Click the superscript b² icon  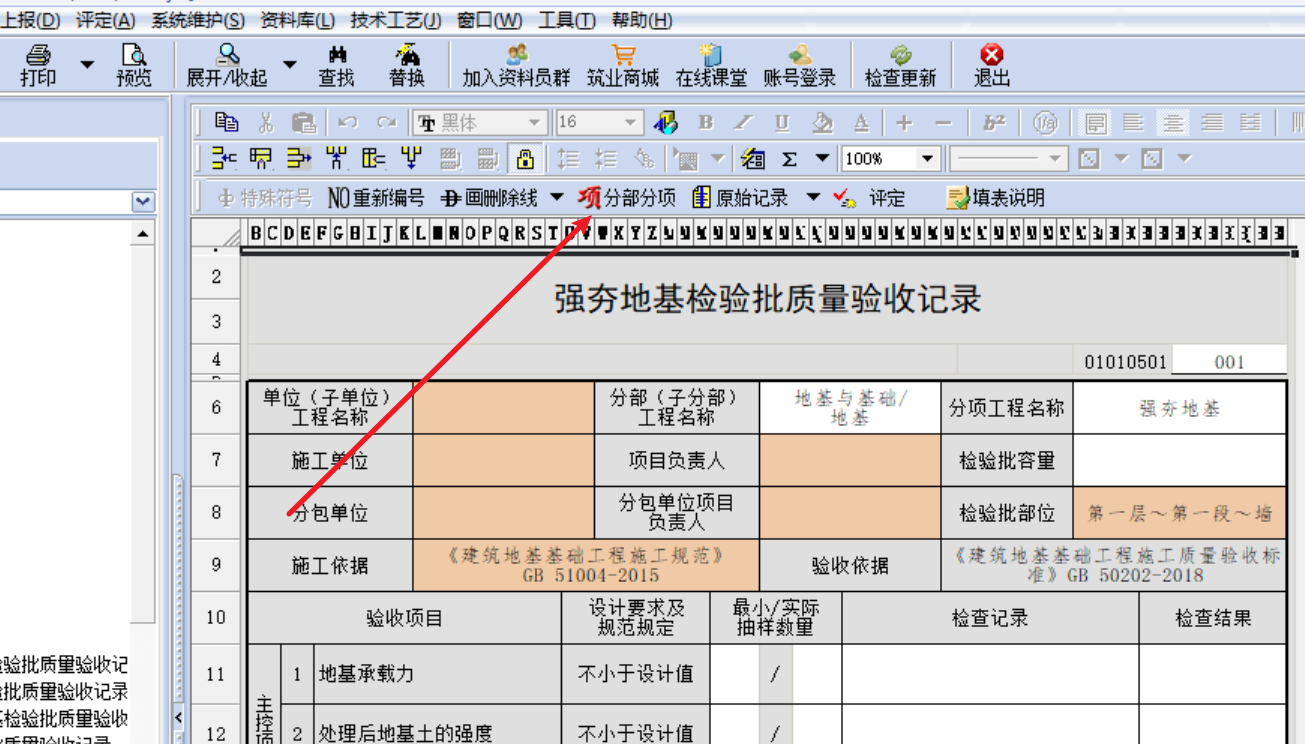(x=994, y=123)
